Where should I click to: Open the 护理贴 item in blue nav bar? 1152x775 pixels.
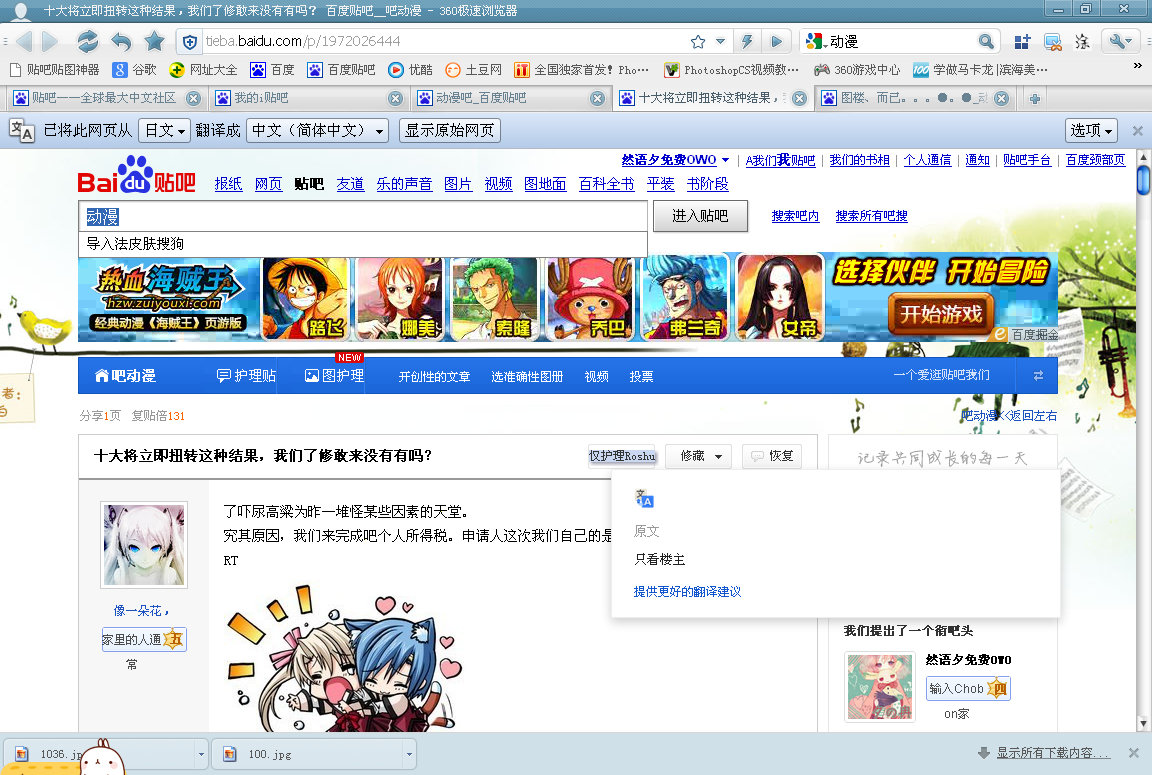click(x=246, y=376)
